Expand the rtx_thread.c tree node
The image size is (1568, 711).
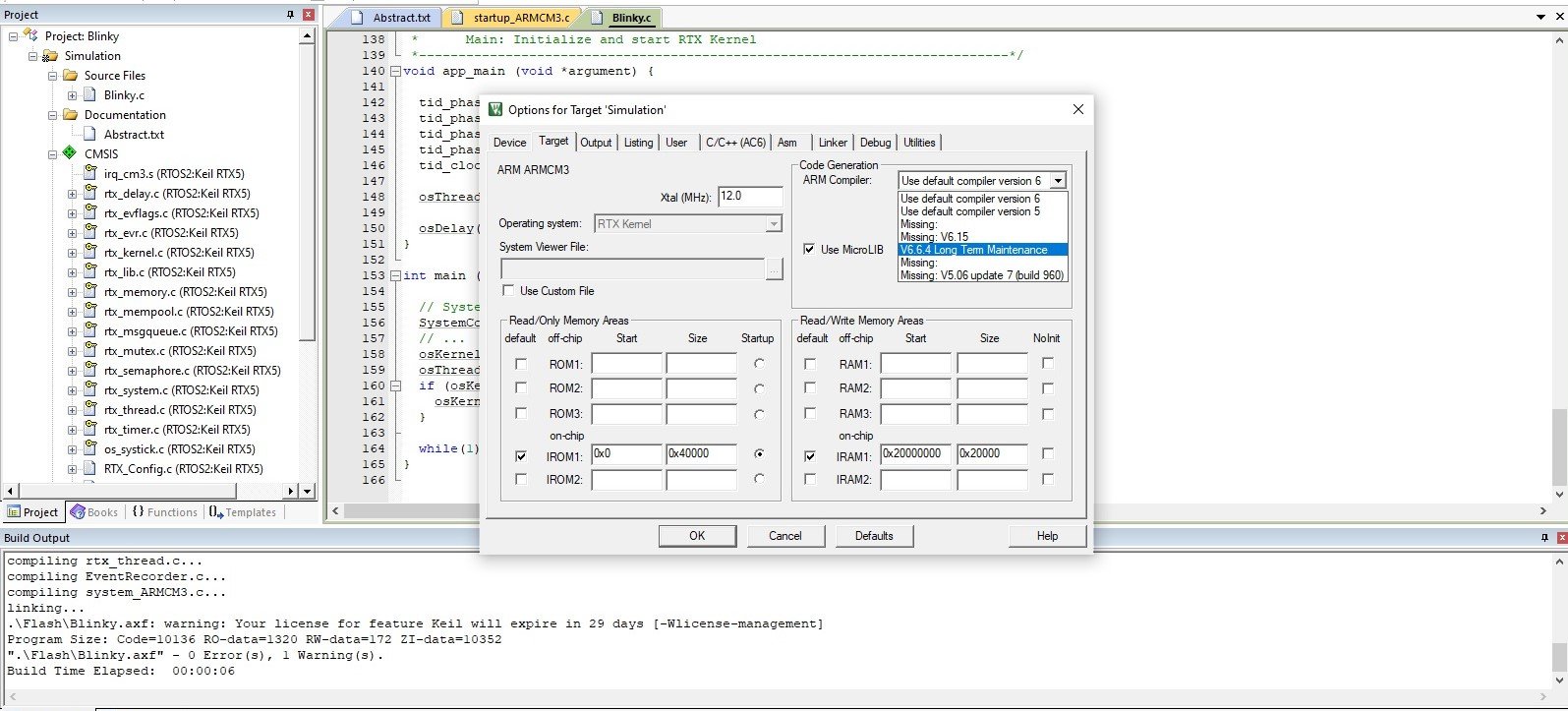pyautogui.click(x=72, y=410)
